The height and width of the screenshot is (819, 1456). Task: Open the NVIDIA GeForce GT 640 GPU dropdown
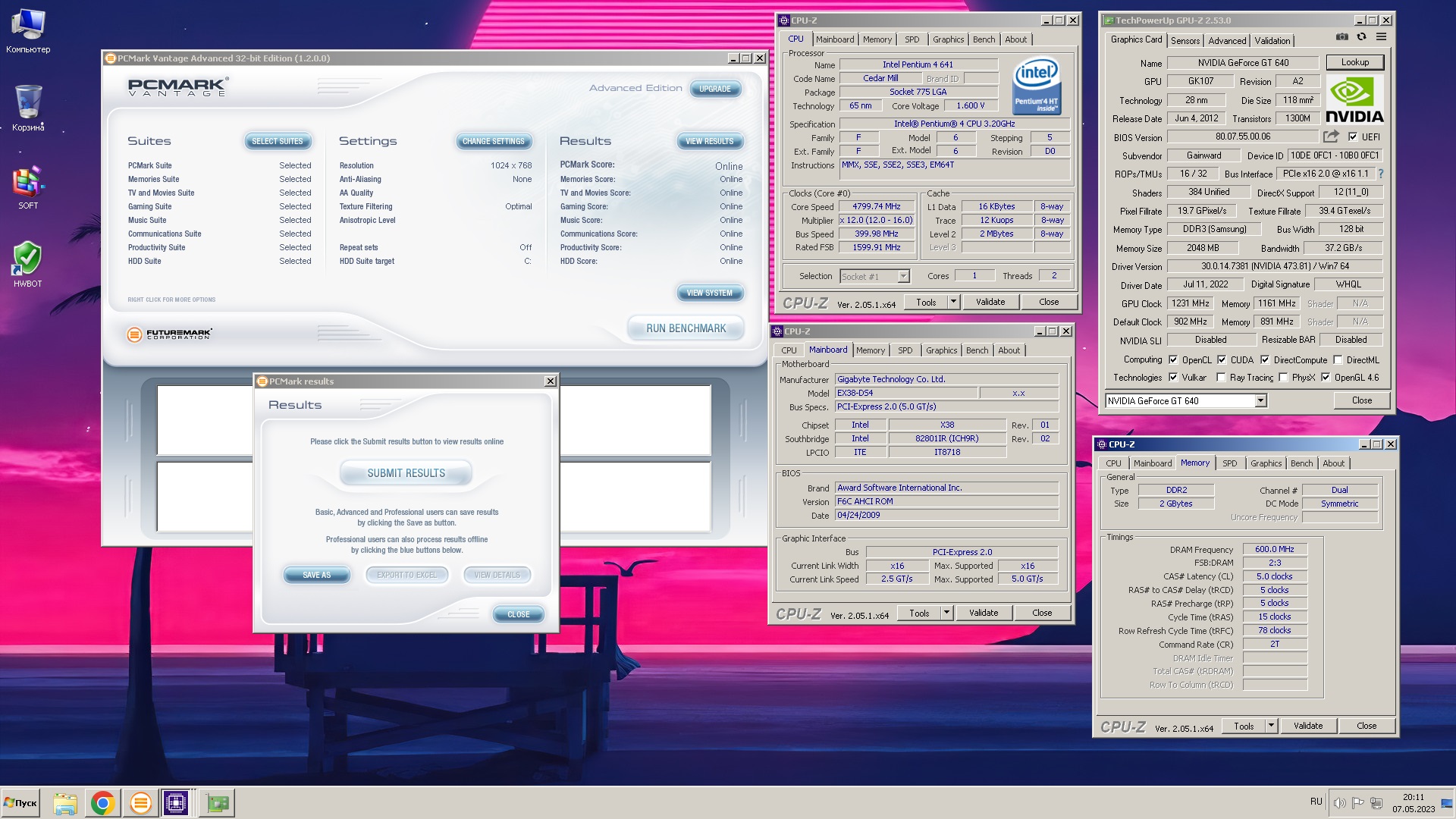[x=1185, y=401]
